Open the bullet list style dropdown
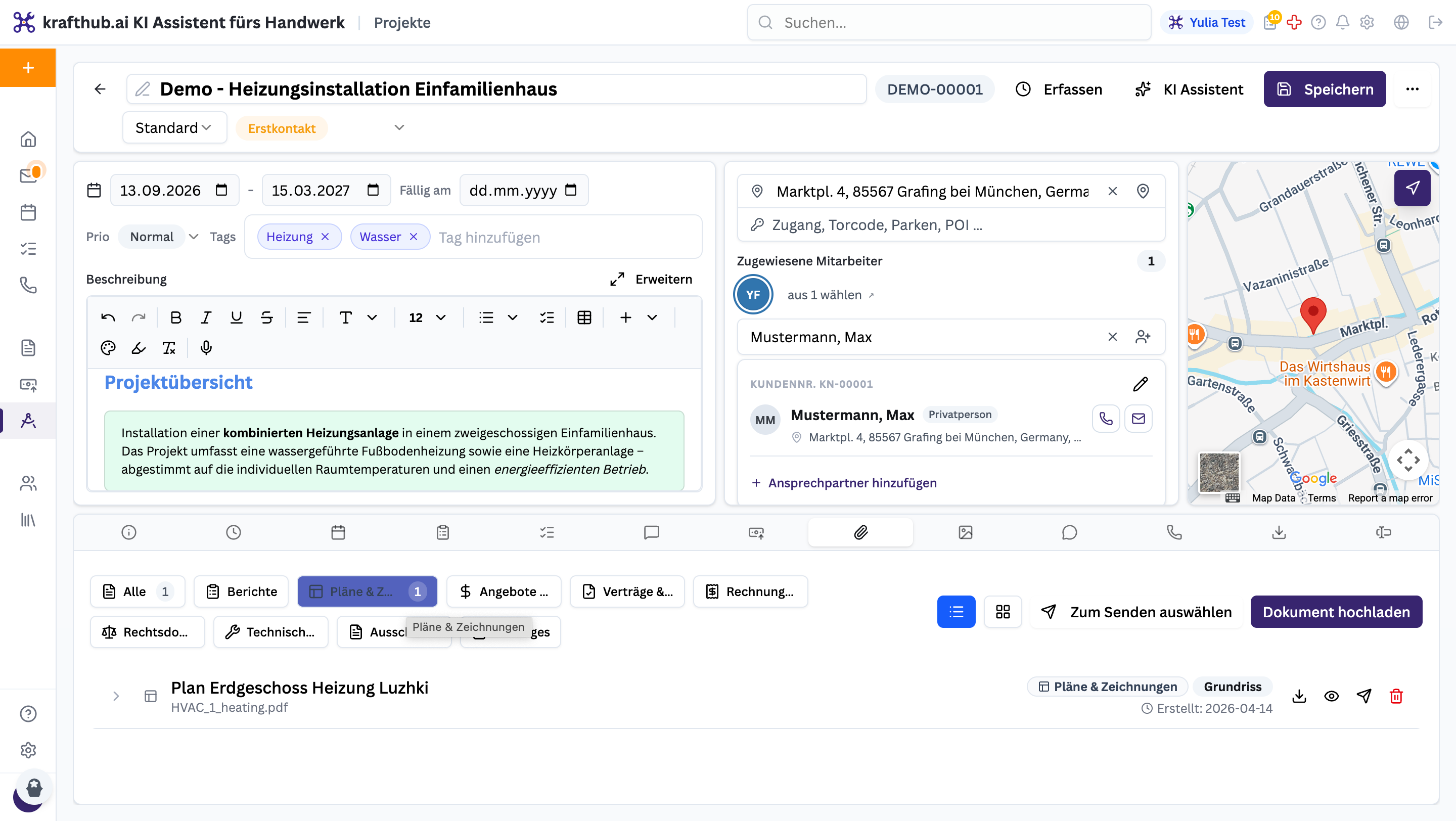Image resolution: width=1456 pixels, height=821 pixels. point(512,317)
